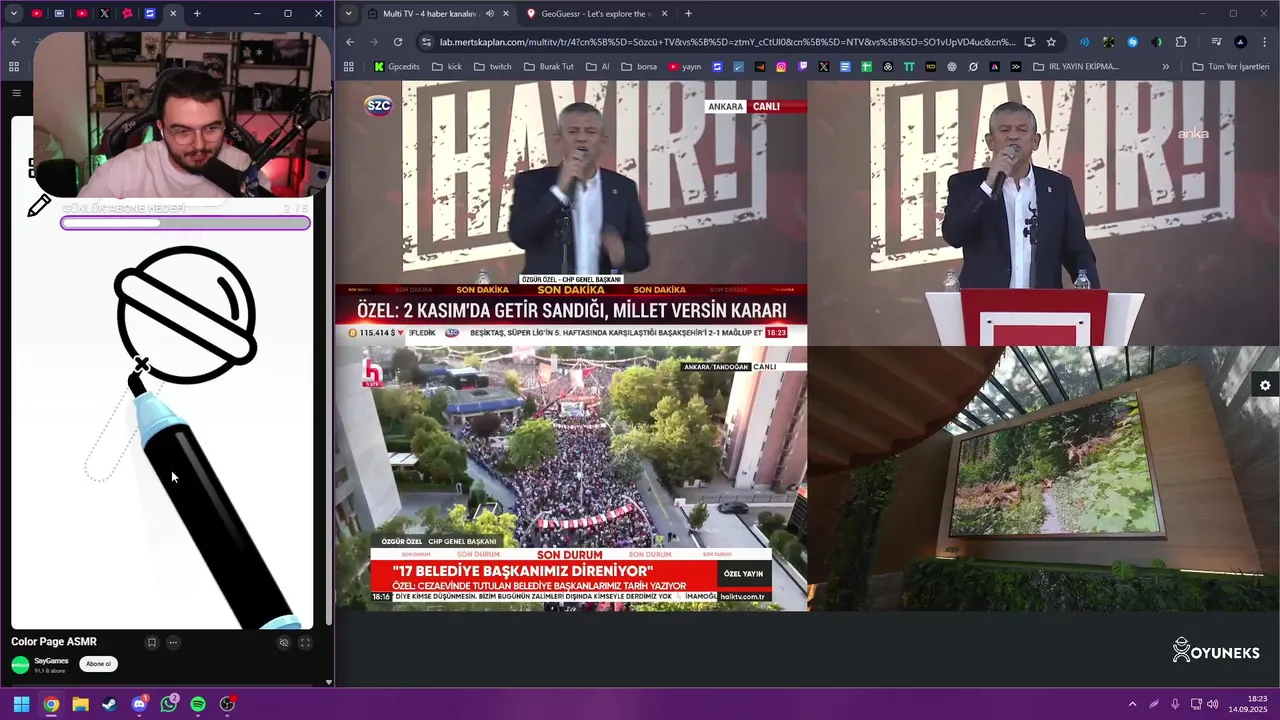Open the Twitch bookmark icon
Viewport: 1280px width, 720px height.
tap(802, 67)
